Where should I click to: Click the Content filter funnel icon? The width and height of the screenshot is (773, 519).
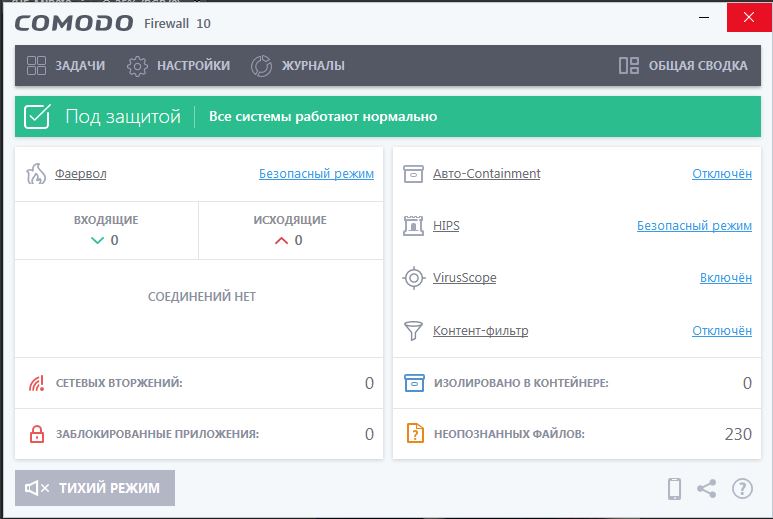(413, 330)
